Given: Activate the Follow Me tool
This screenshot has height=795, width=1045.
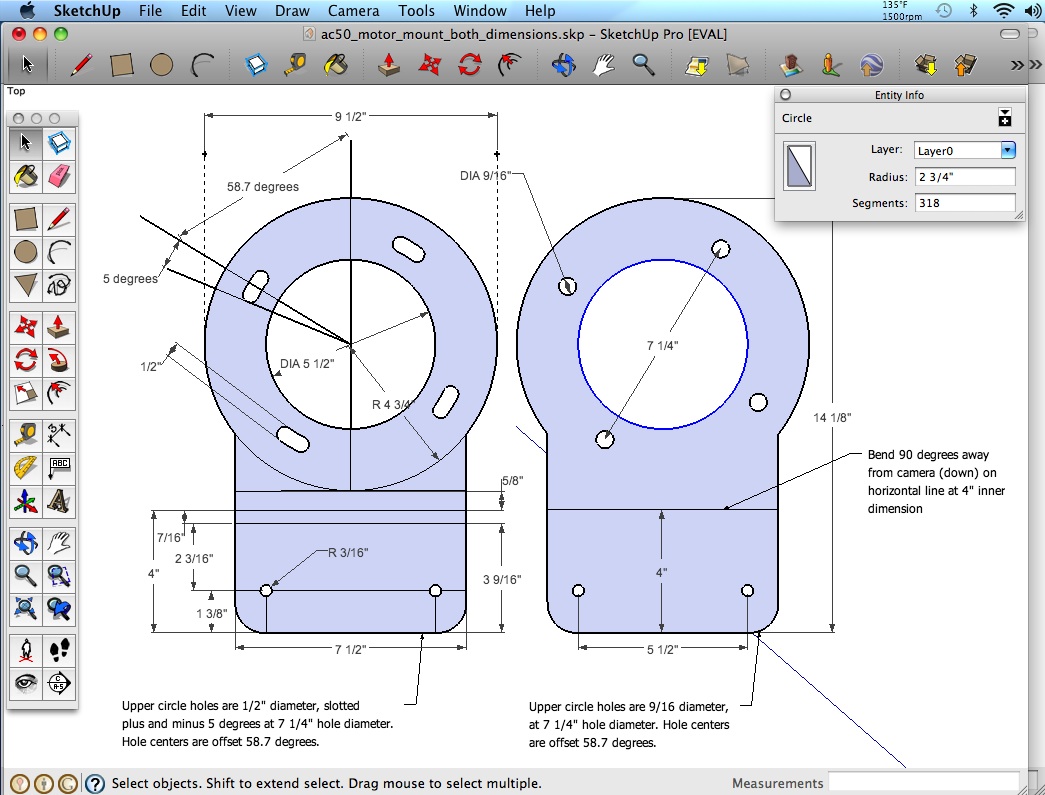Looking at the screenshot, I should click(x=60, y=360).
